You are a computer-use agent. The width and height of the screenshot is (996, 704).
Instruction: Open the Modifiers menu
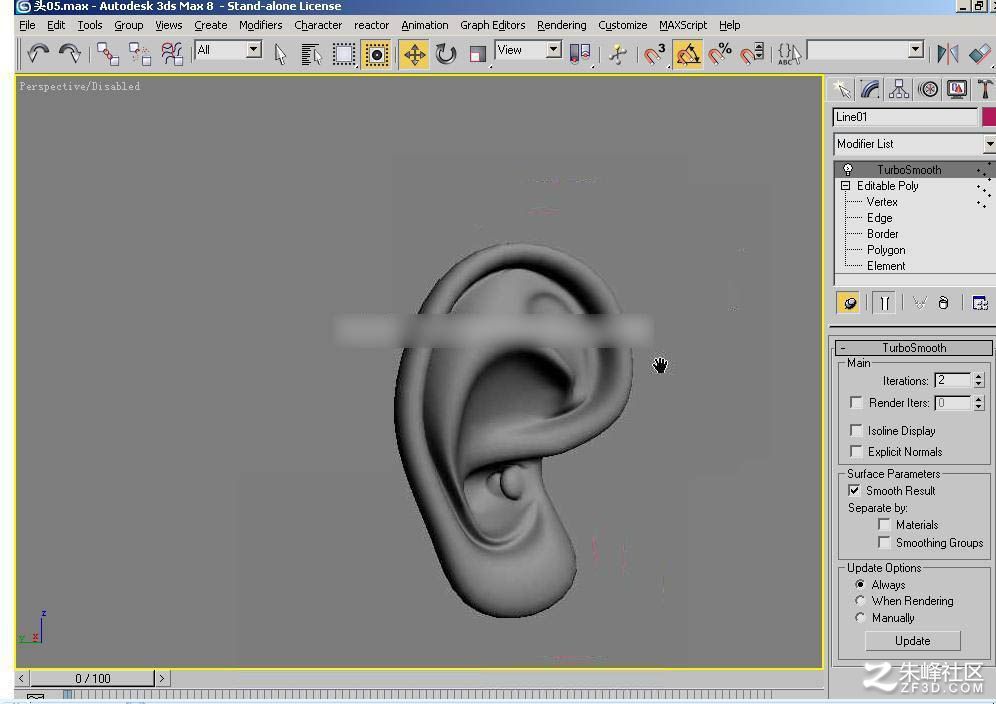point(260,25)
